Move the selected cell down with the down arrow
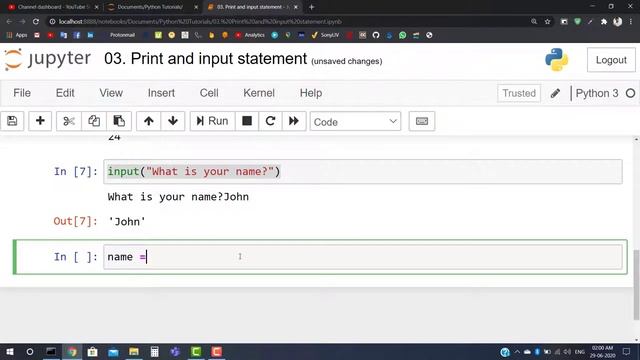Screen dimensions: 640x360 (173, 121)
